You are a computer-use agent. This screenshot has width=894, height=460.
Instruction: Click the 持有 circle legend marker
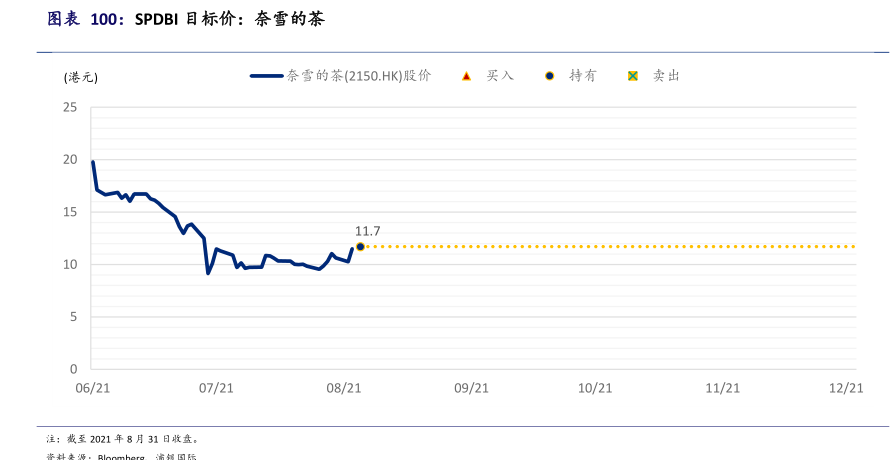pyautogui.click(x=549, y=76)
